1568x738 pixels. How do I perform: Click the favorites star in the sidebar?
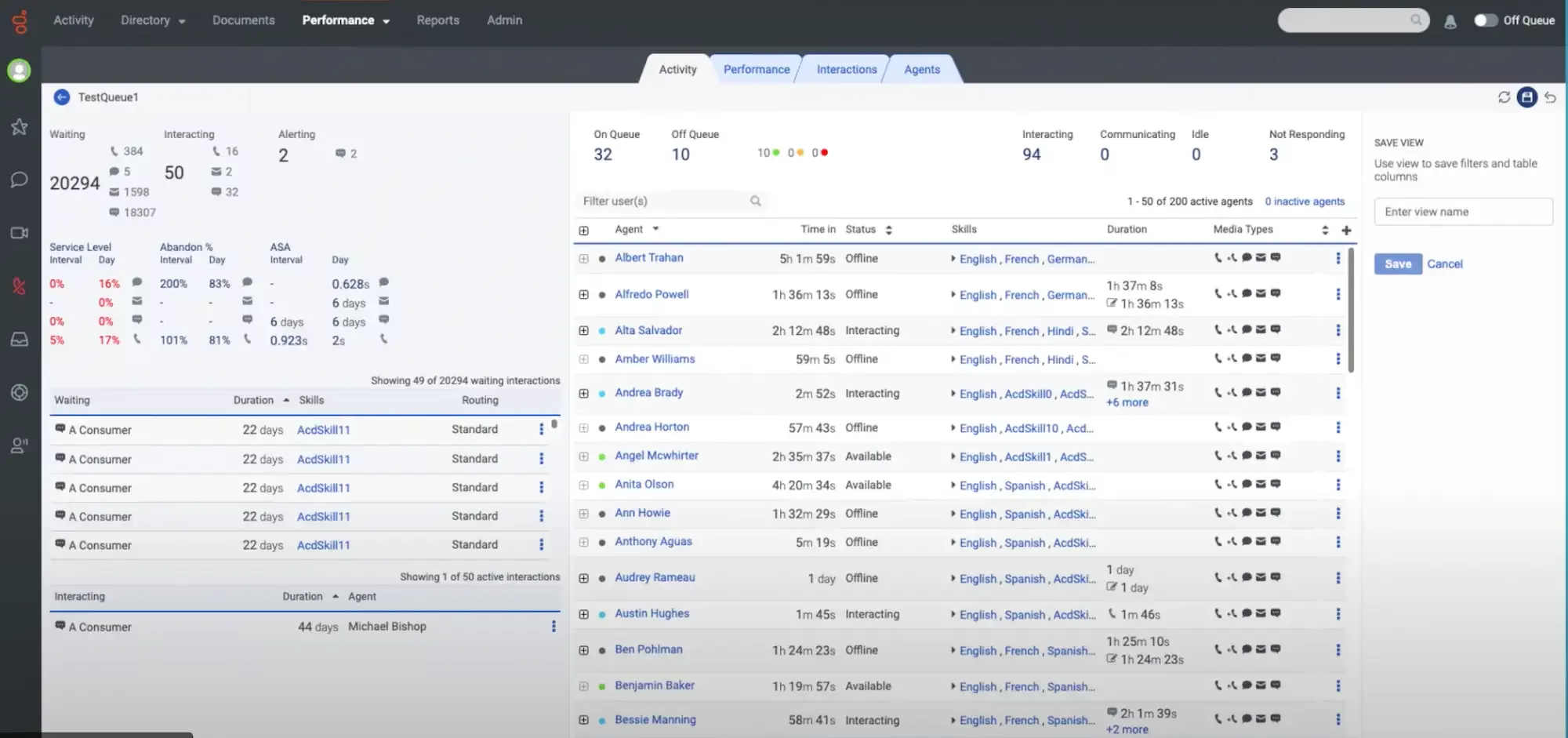[x=19, y=126]
